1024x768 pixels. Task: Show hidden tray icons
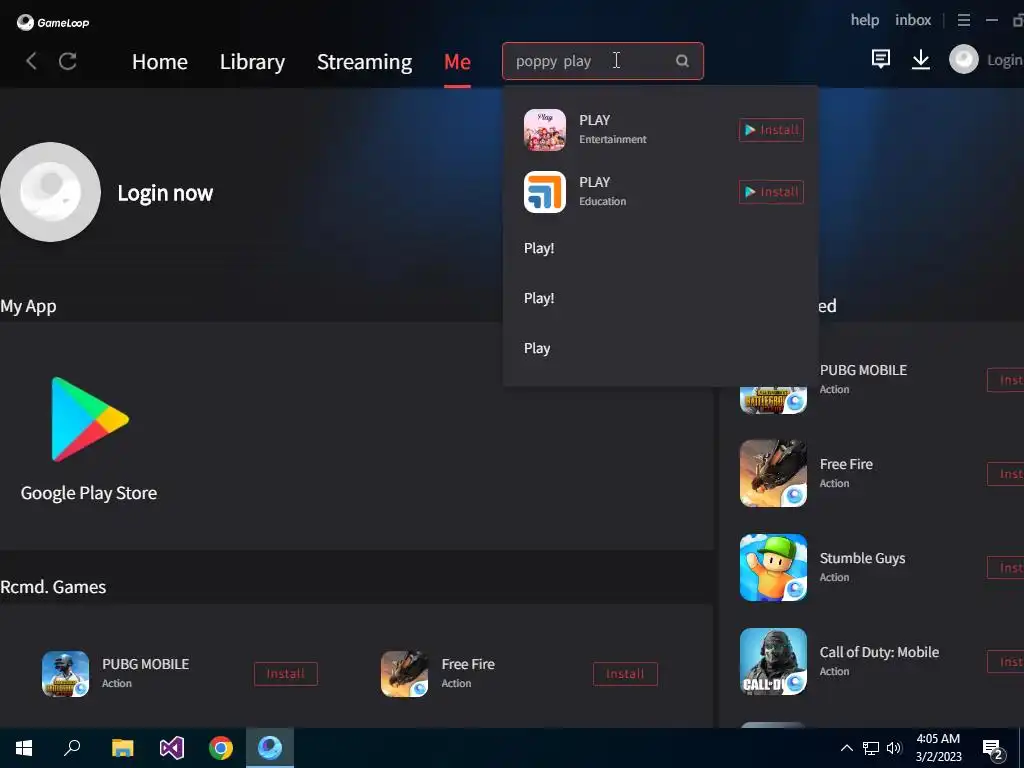(846, 748)
